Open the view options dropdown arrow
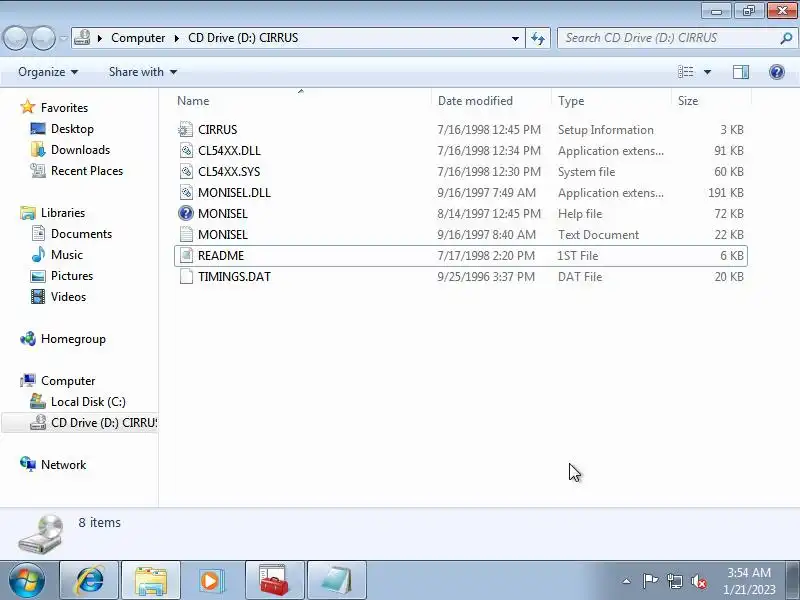The image size is (800, 600). 707,72
